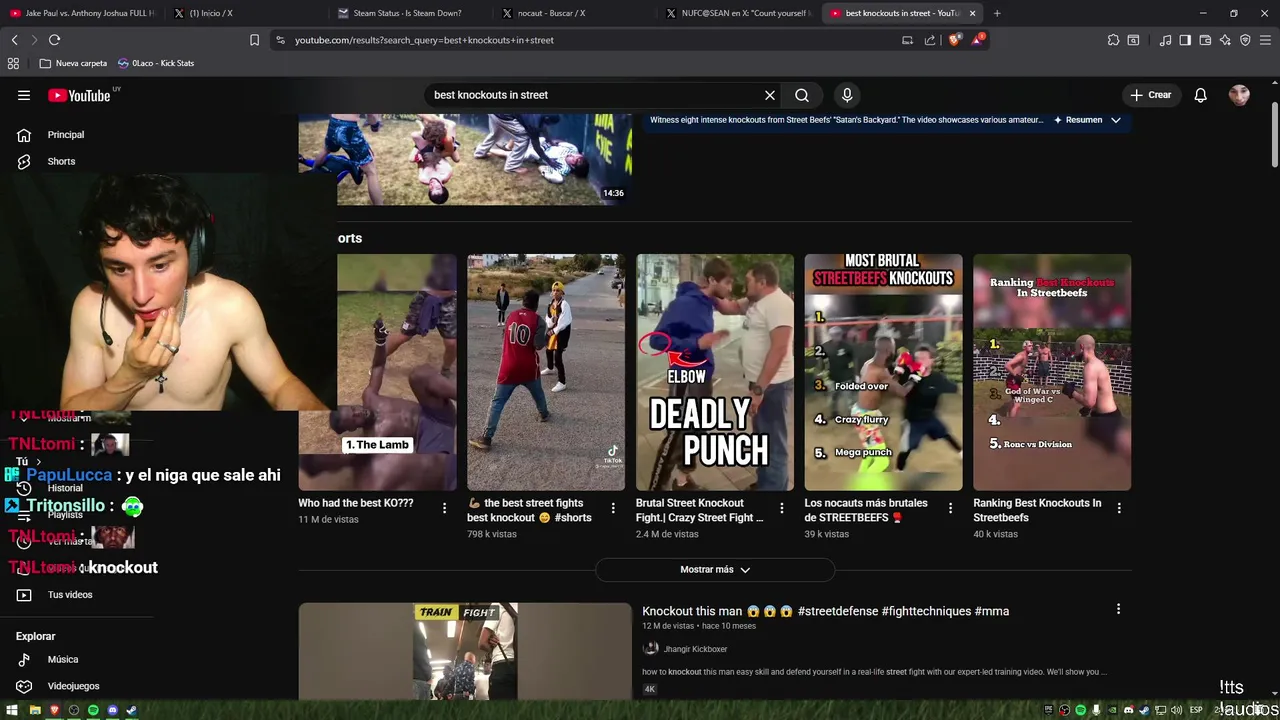Screen dimensions: 1280x720
Task: Open Brave Shields lion icon
Action: 954,40
